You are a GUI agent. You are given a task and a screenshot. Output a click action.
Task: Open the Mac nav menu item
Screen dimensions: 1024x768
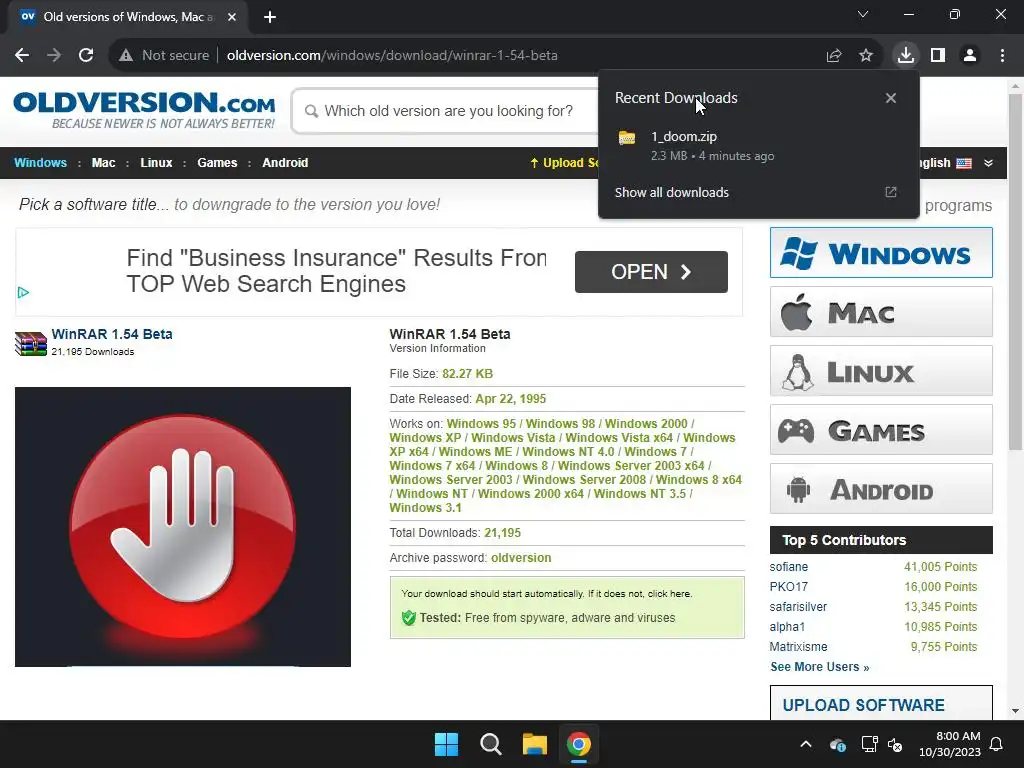(x=103, y=163)
